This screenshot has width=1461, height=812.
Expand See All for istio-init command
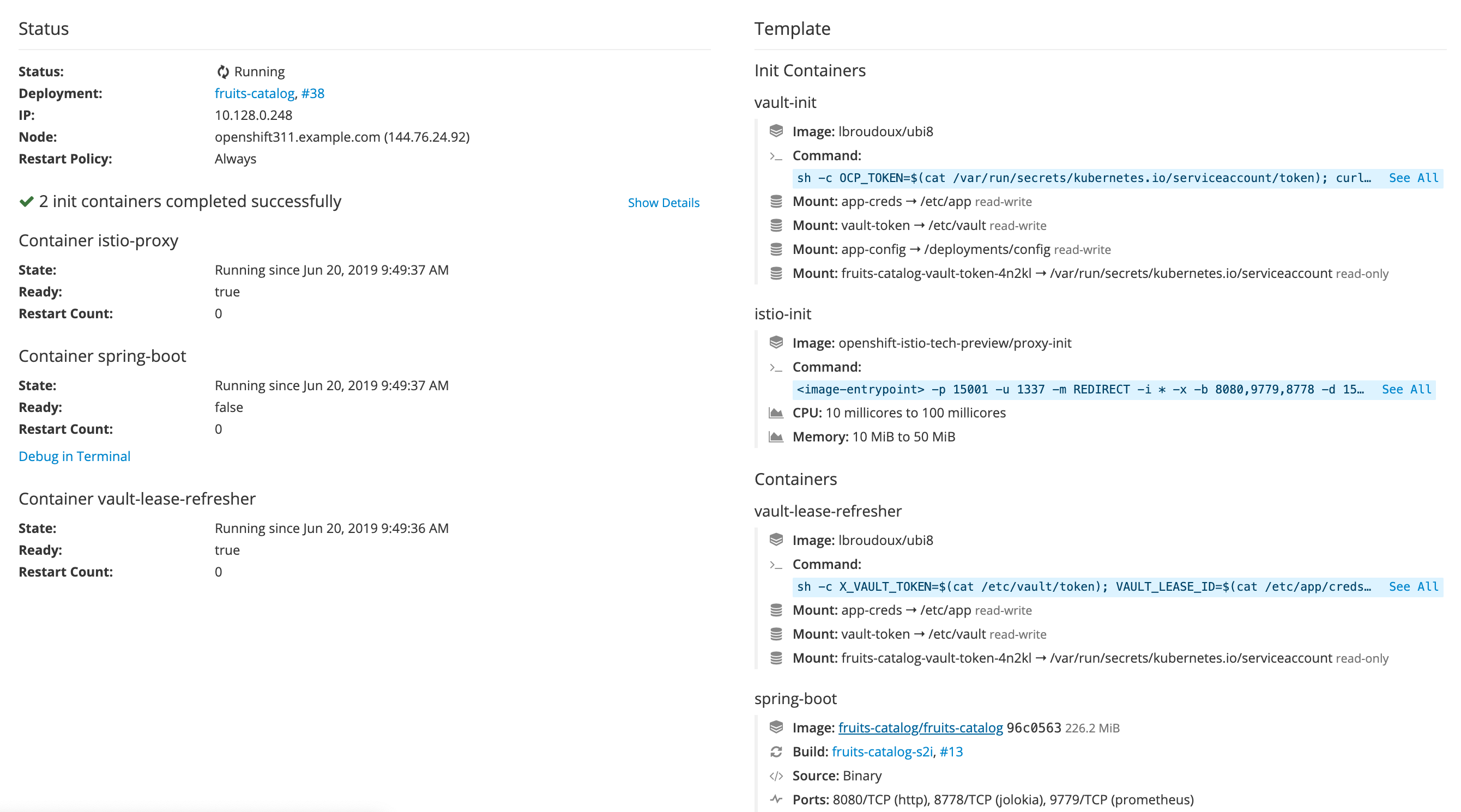pos(1407,389)
